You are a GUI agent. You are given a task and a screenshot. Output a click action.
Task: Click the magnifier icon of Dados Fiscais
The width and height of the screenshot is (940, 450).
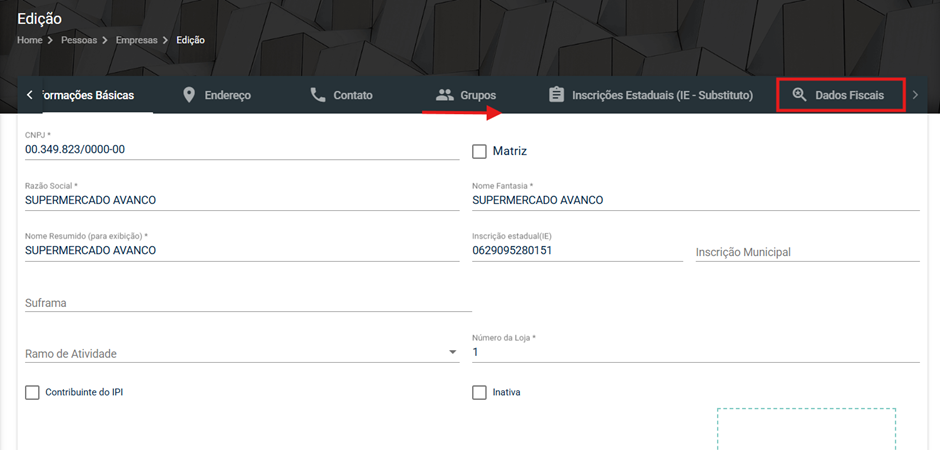[x=799, y=95]
